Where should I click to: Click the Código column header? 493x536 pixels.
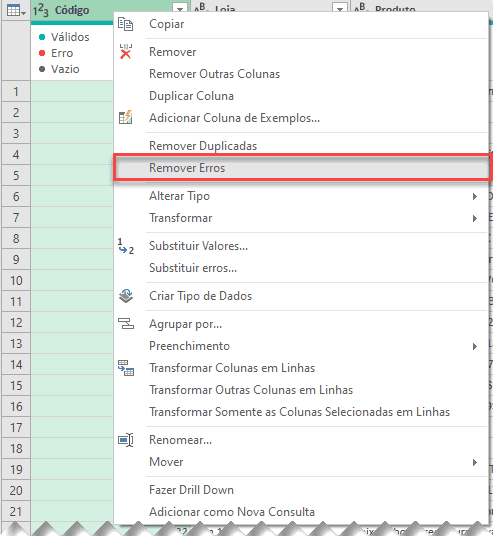(x=72, y=10)
